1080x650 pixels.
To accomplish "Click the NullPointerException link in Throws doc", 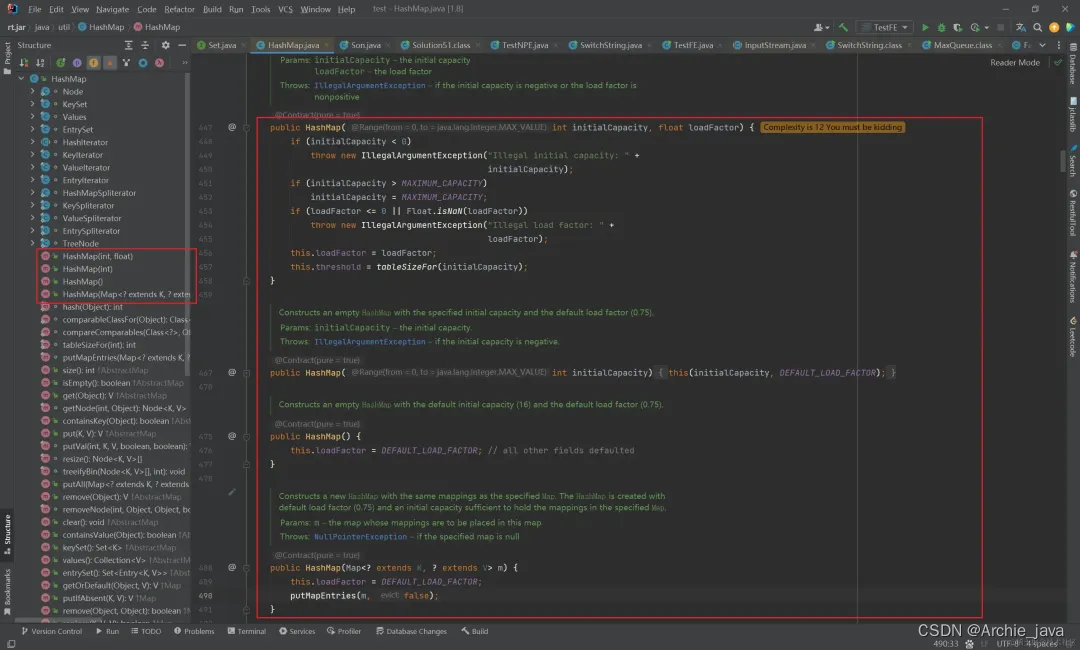I will 360,537.
